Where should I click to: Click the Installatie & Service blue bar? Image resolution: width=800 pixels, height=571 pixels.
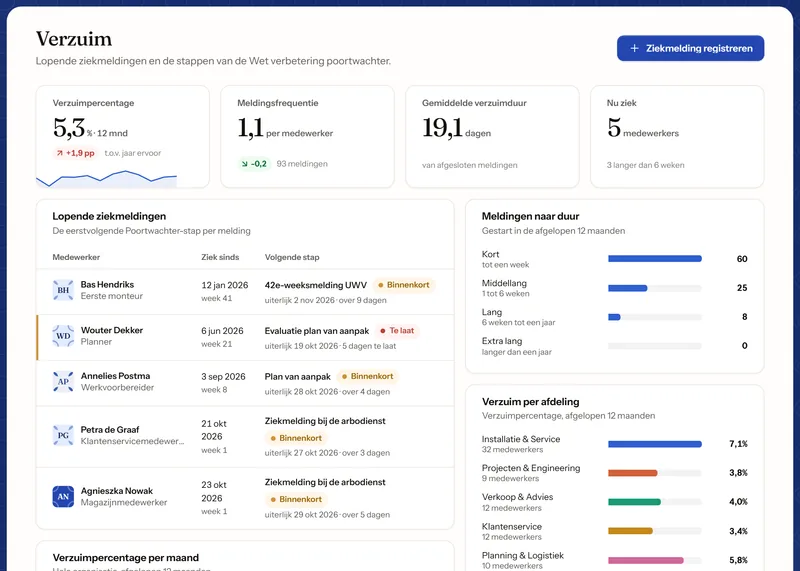pos(655,444)
